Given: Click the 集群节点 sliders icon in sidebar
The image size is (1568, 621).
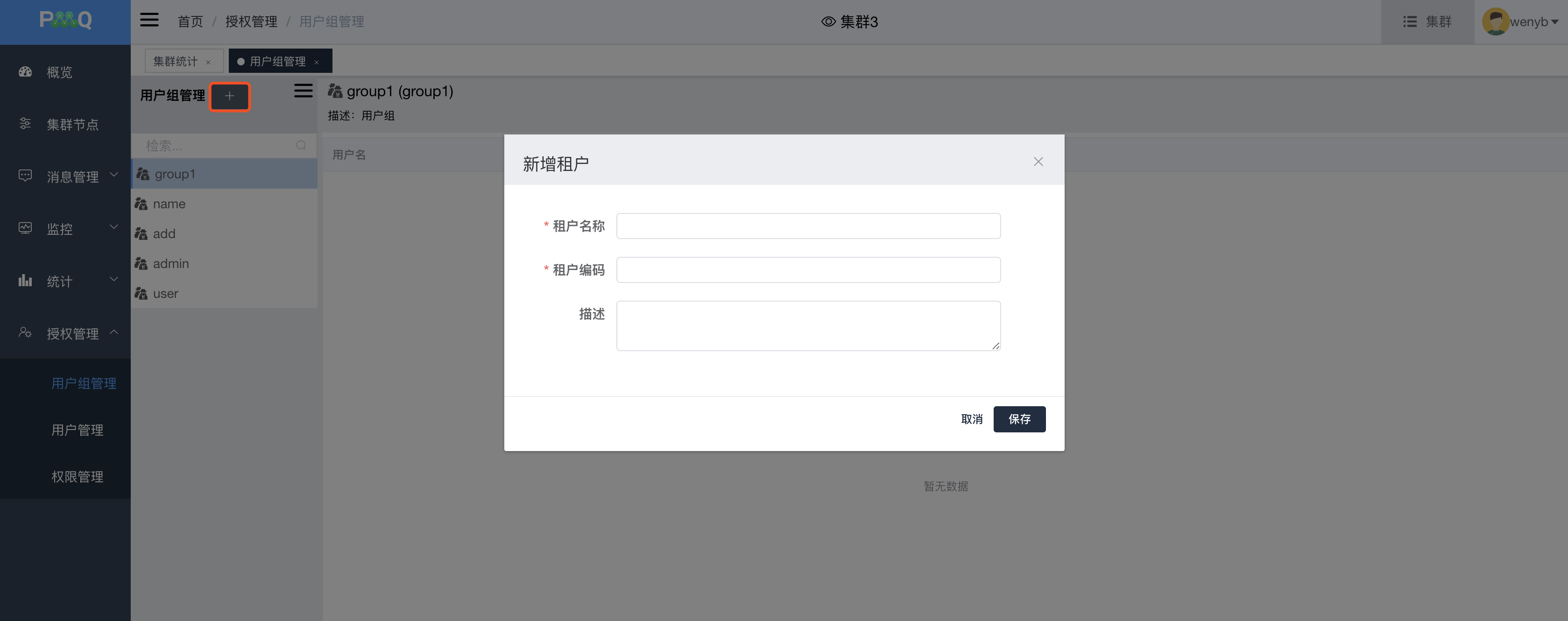Looking at the screenshot, I should click(25, 124).
